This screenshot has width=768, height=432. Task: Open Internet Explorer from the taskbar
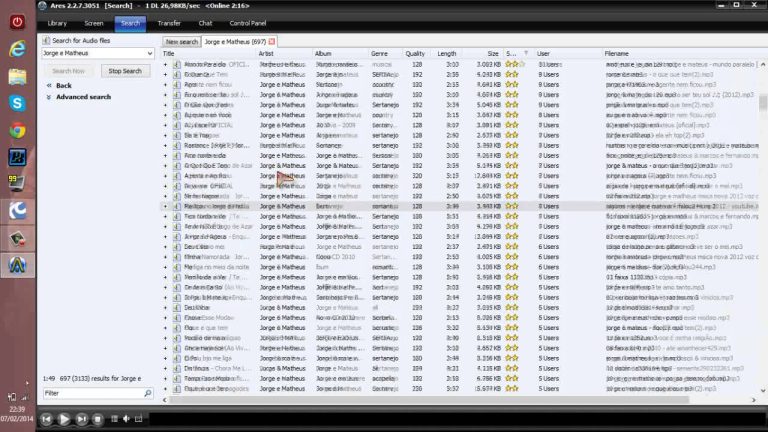click(x=17, y=48)
